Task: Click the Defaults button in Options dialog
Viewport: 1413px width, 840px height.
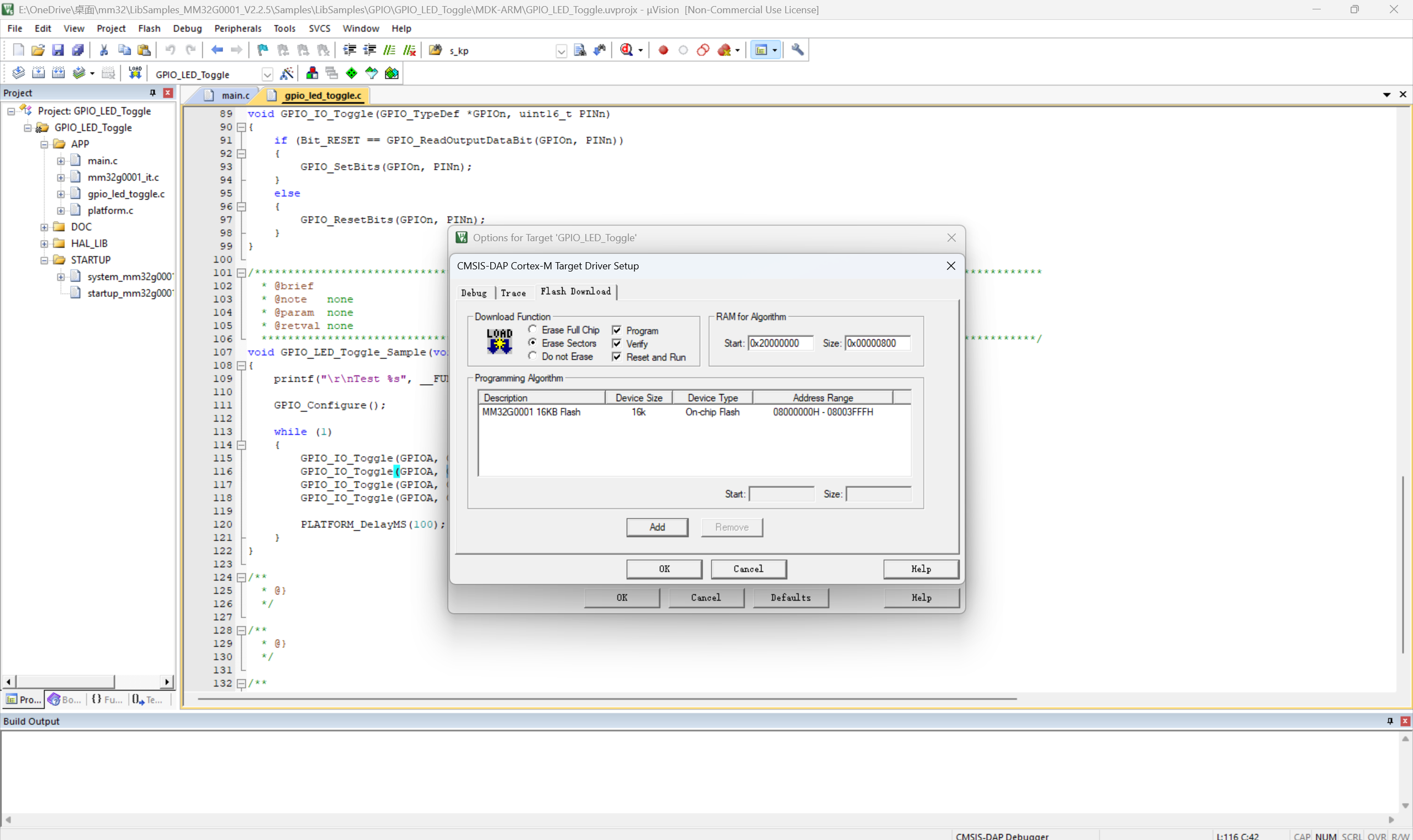Action: (x=790, y=597)
